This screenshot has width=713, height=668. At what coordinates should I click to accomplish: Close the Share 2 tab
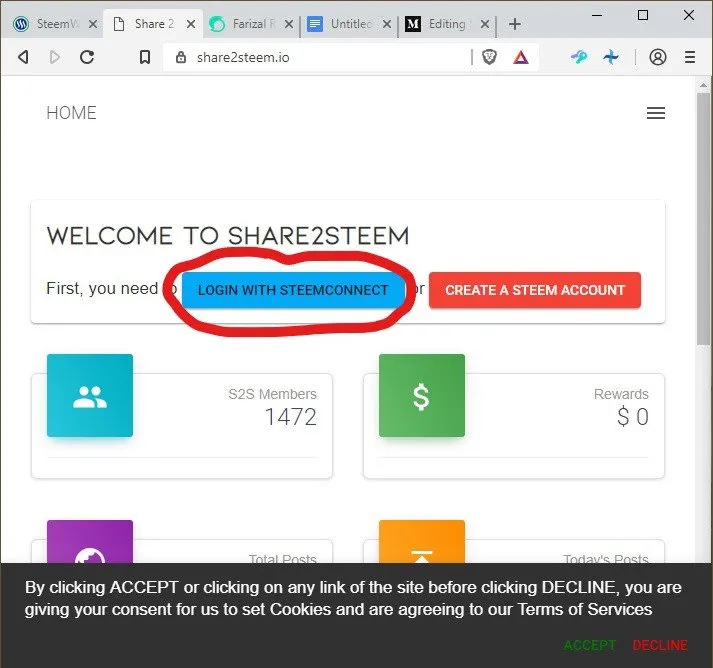pyautogui.click(x=191, y=24)
